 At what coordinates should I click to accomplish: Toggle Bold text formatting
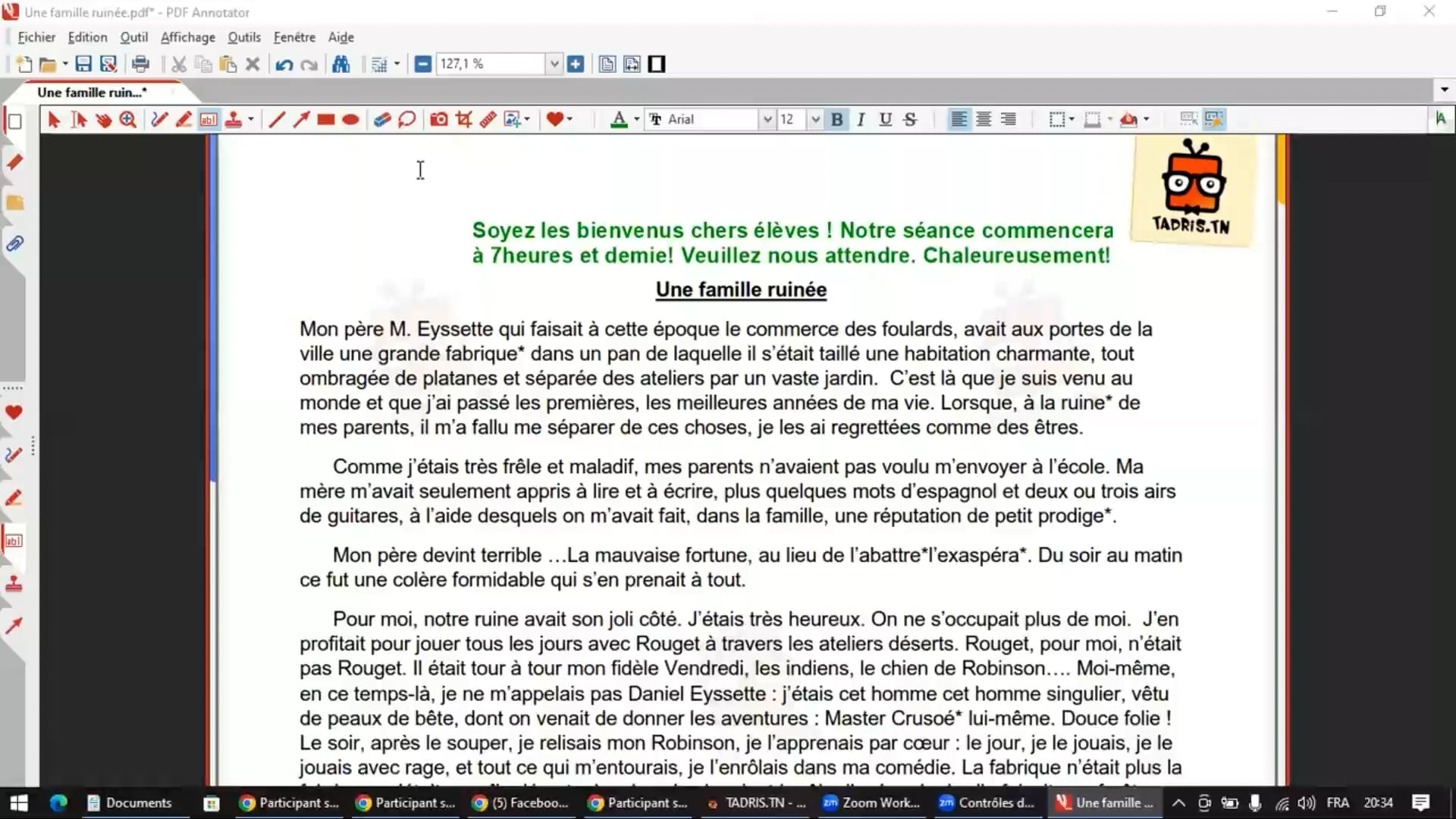836,119
